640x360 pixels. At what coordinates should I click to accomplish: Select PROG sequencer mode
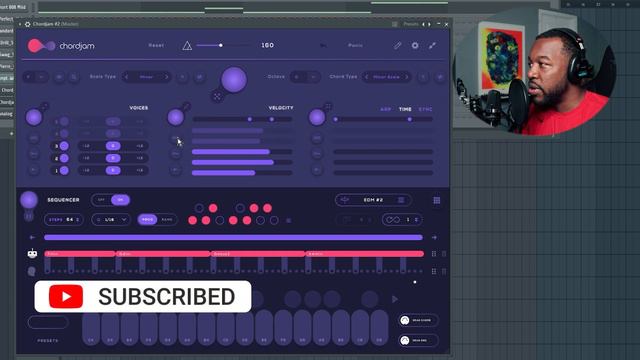pyautogui.click(x=147, y=220)
